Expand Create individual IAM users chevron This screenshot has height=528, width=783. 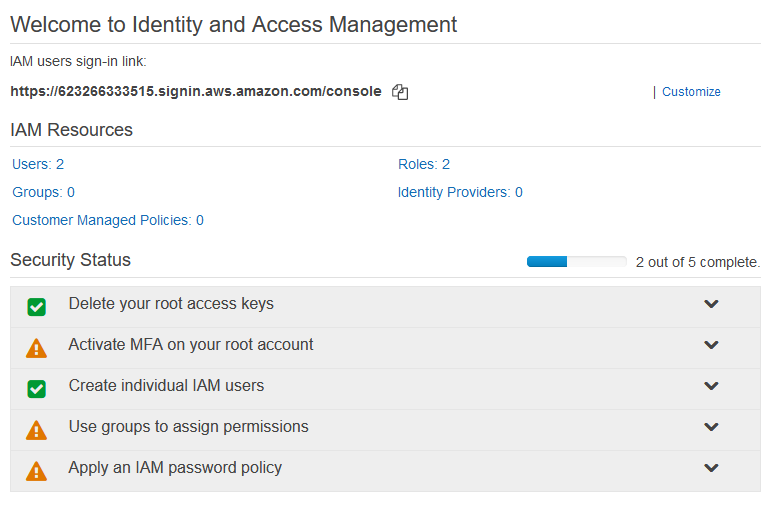coord(711,386)
